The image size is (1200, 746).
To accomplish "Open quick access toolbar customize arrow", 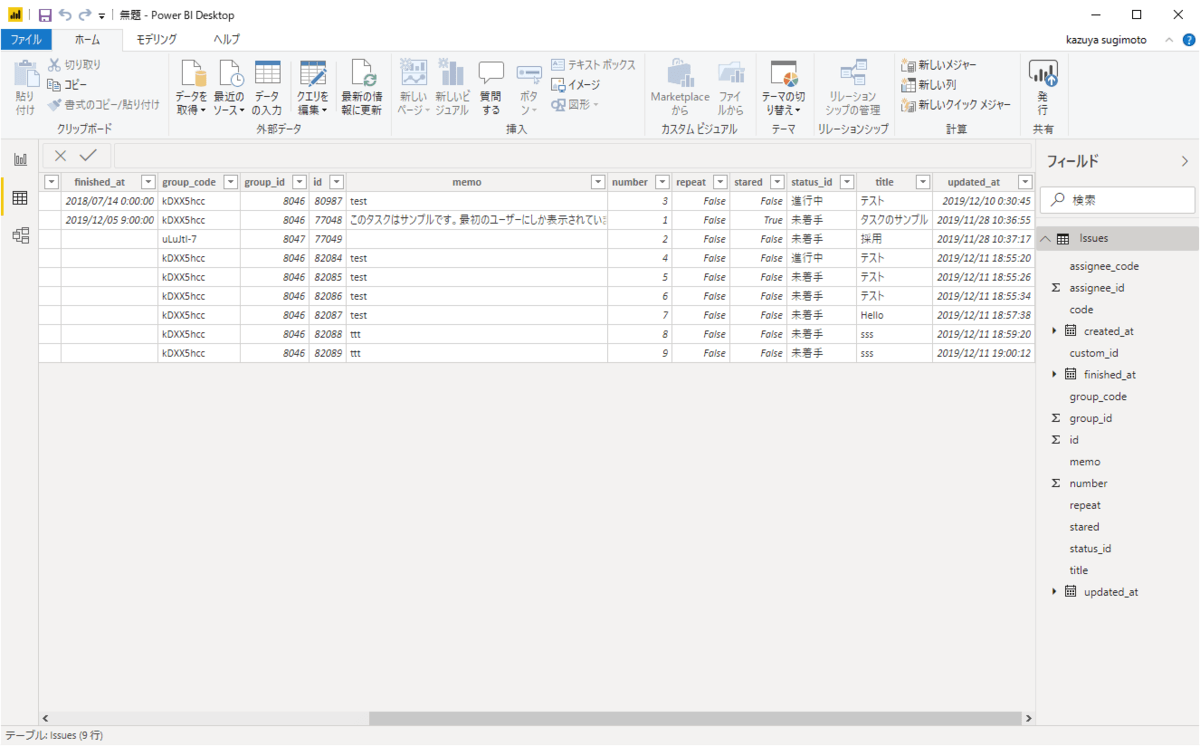I will [102, 16].
